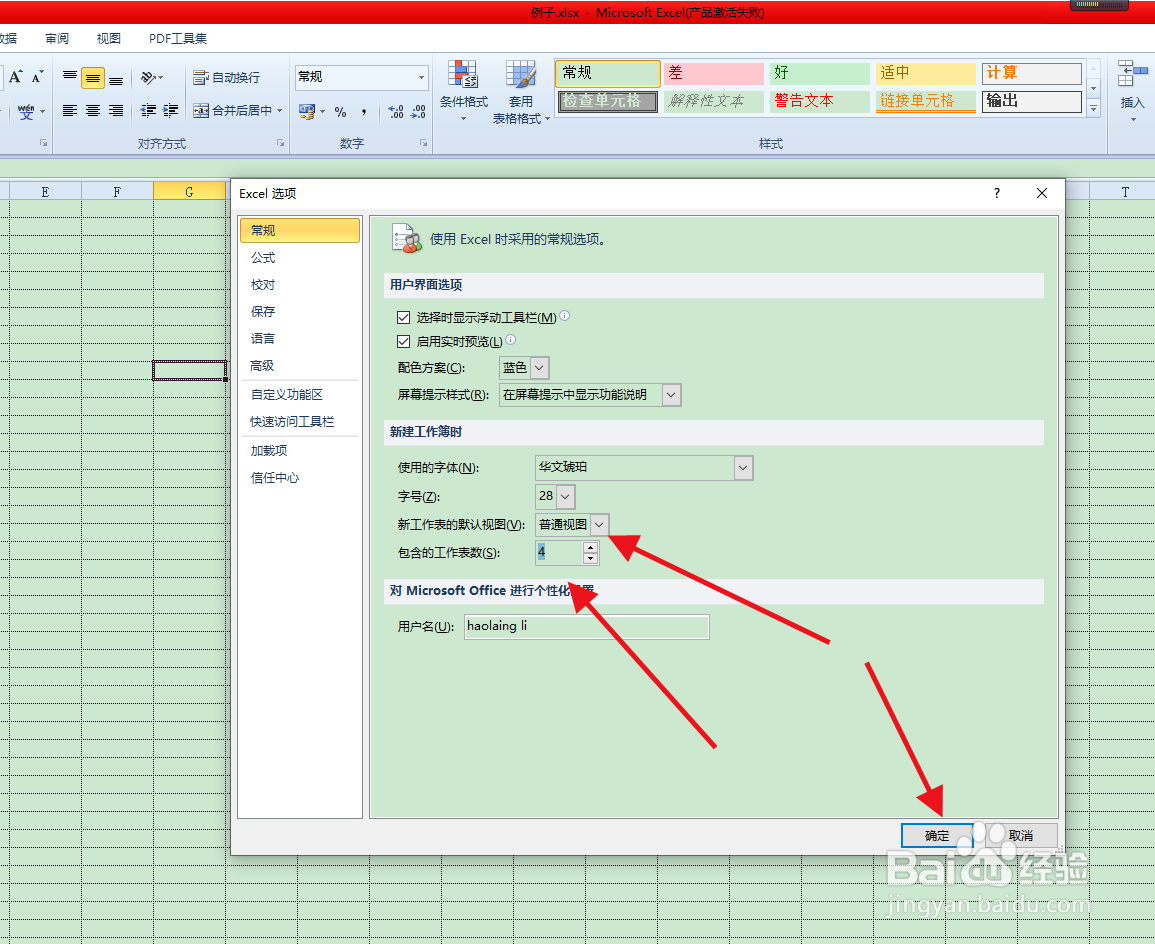
Task: Open 字号 font size dropdown
Action: pyautogui.click(x=565, y=496)
